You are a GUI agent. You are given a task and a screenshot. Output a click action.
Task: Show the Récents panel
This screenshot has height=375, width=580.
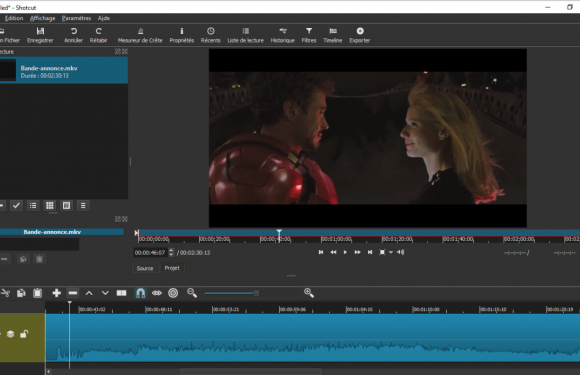click(210, 36)
